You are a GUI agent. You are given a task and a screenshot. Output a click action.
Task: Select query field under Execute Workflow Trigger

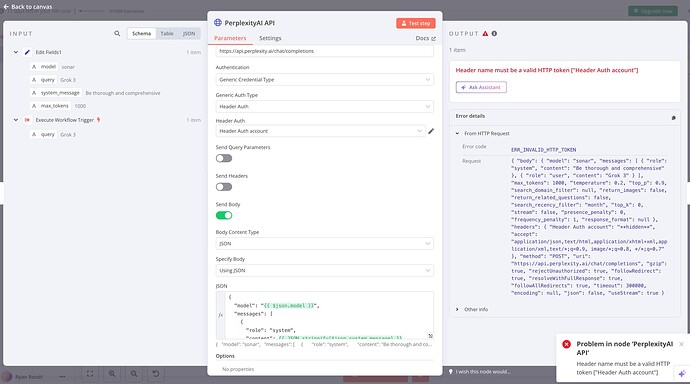coord(44,135)
